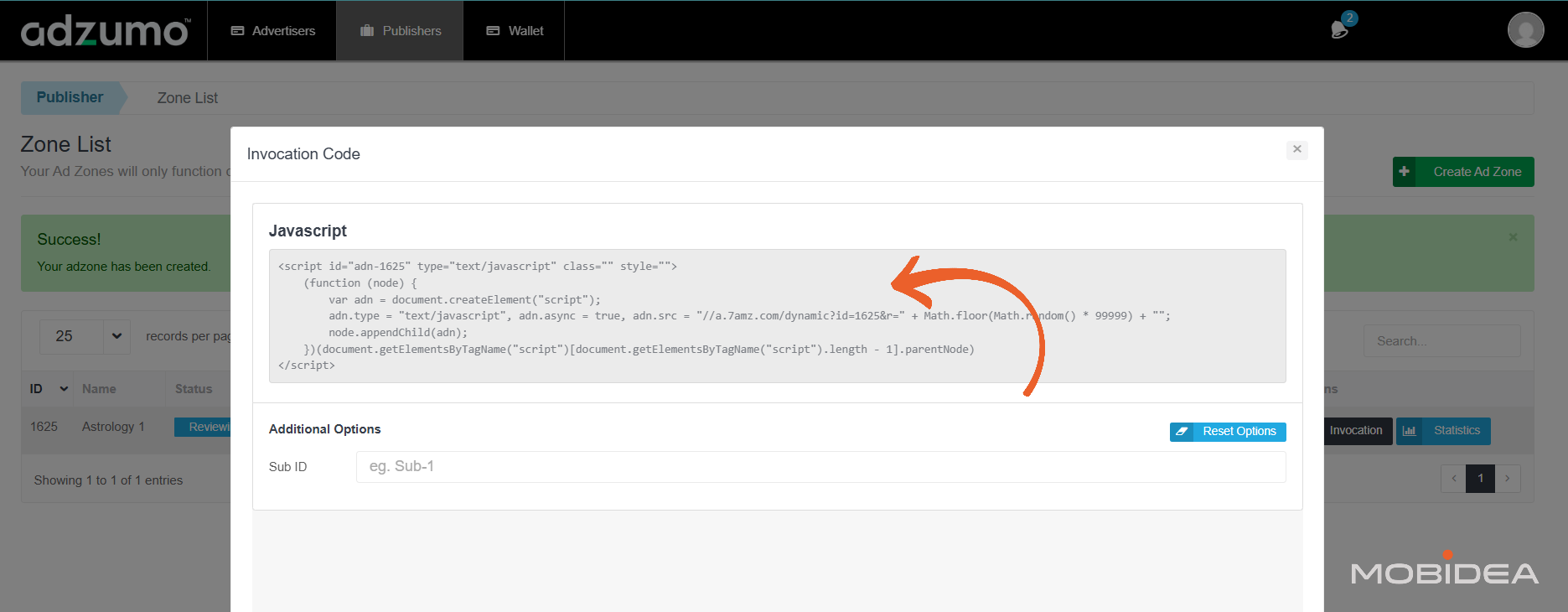Click the Invocation button in the row

[x=1355, y=431]
